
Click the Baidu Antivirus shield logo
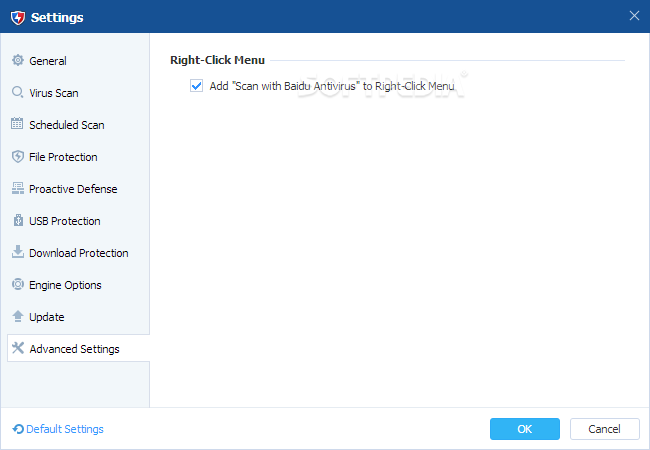click(x=18, y=17)
